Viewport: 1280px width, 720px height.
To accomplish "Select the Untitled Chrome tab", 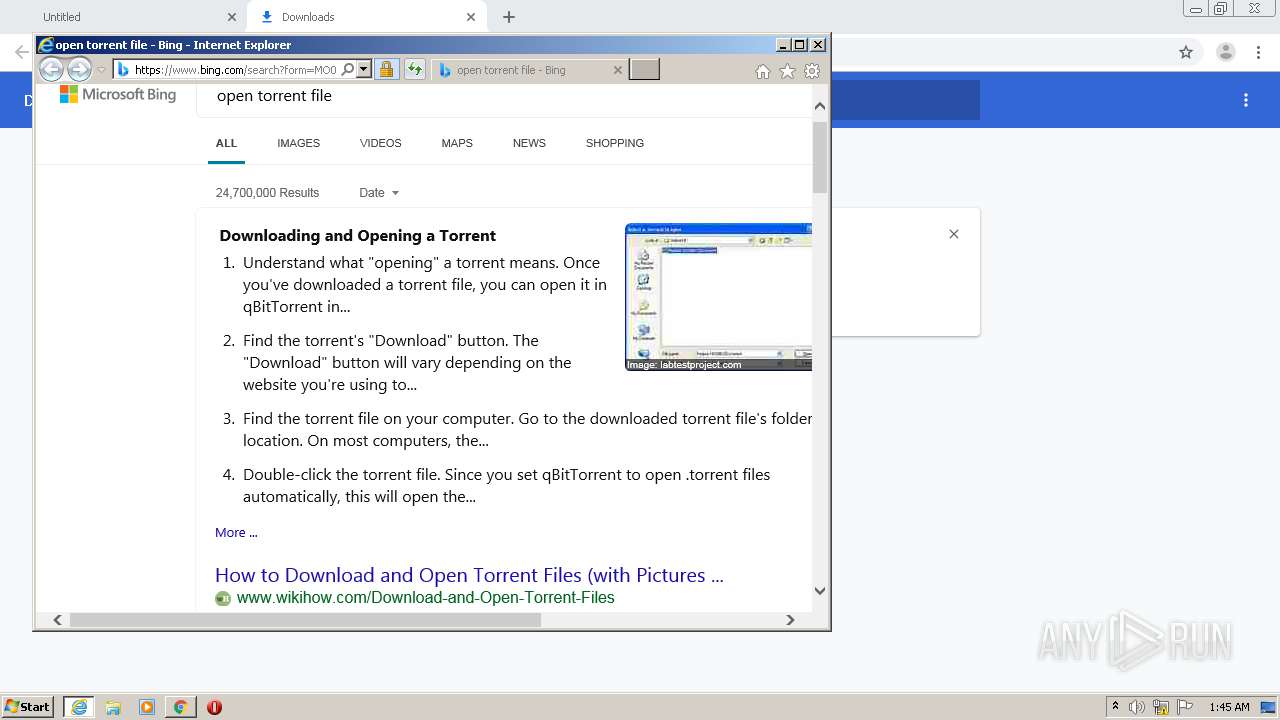I will tap(125, 17).
